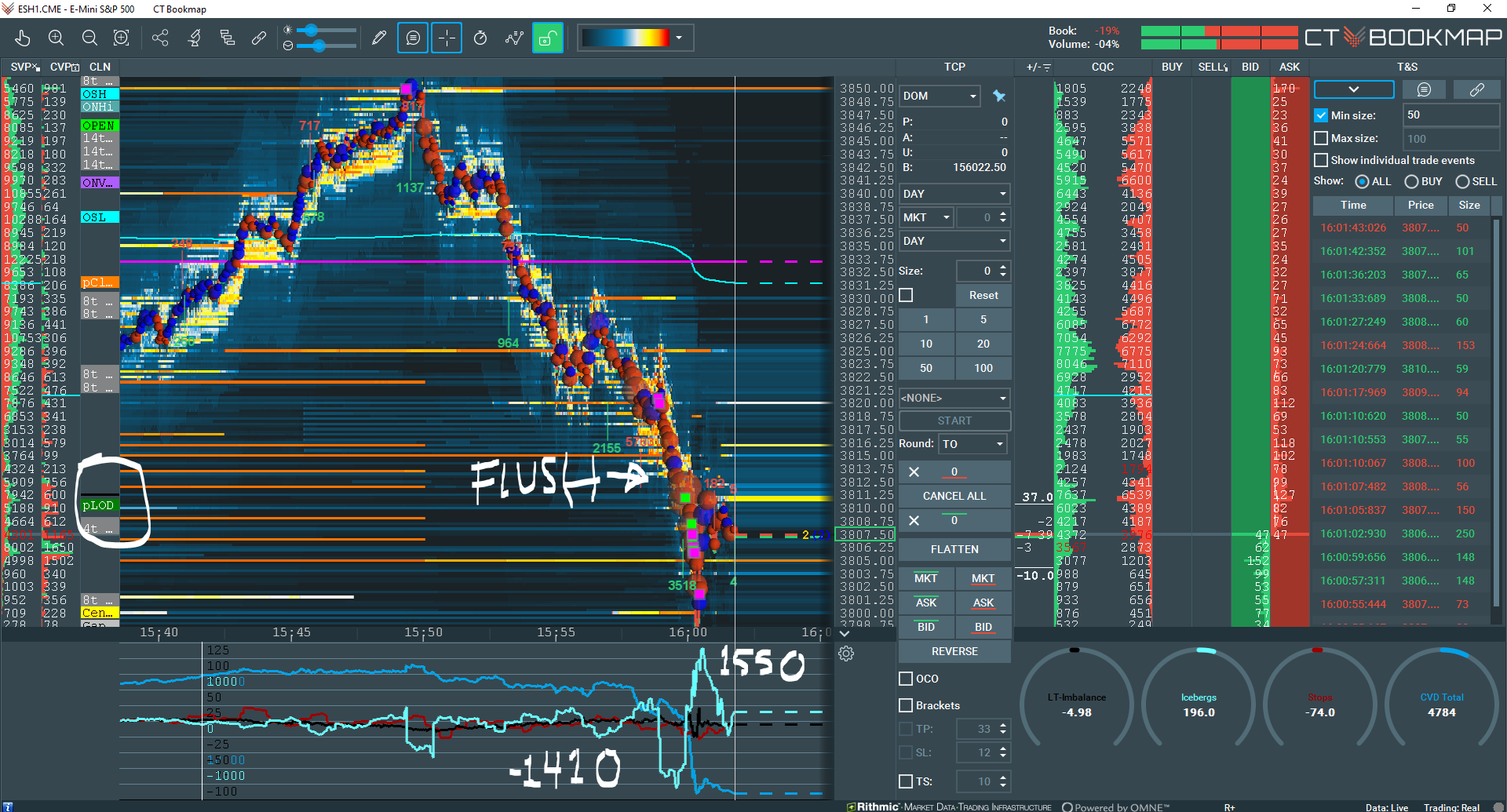Click the pin icon beside DOM
Viewport: 1507px width, 812px height.
[998, 96]
